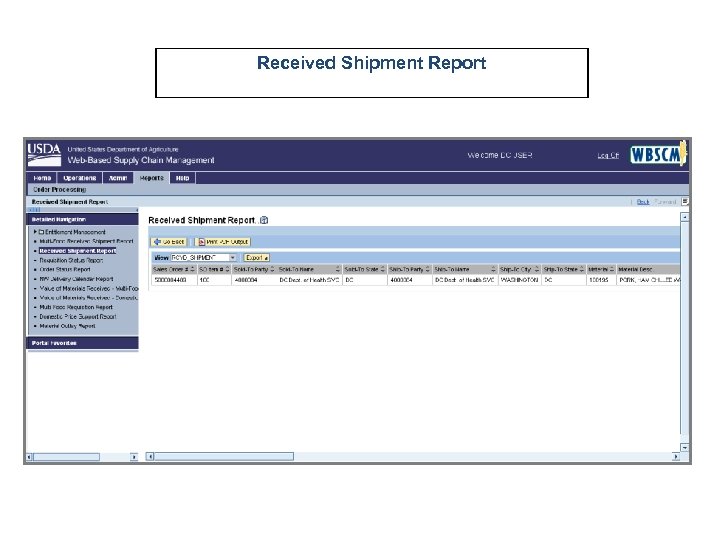Sort by Sold-To State column arrows

pyautogui.click(x=382, y=269)
